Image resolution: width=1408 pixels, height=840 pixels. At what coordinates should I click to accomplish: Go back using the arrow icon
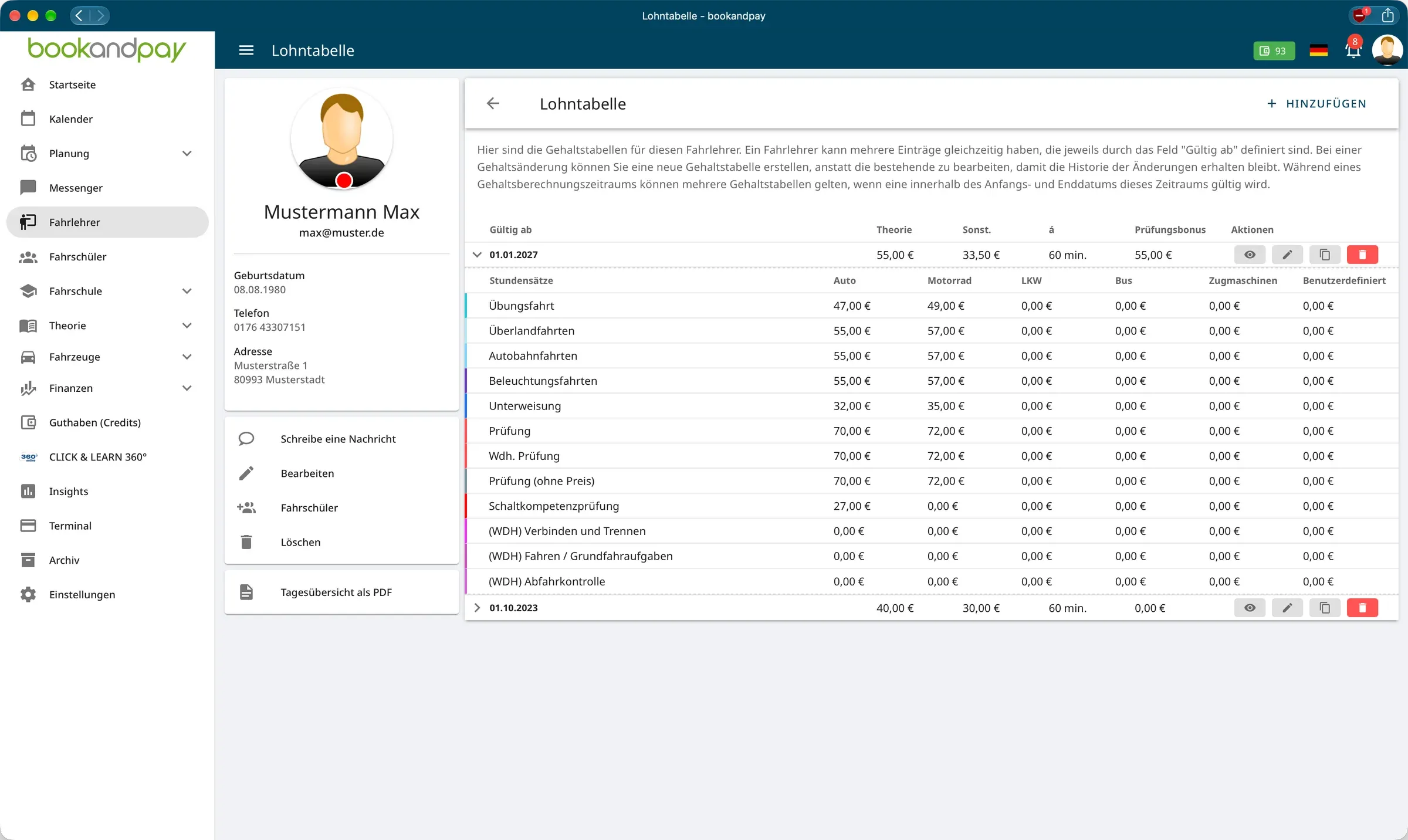tap(493, 104)
